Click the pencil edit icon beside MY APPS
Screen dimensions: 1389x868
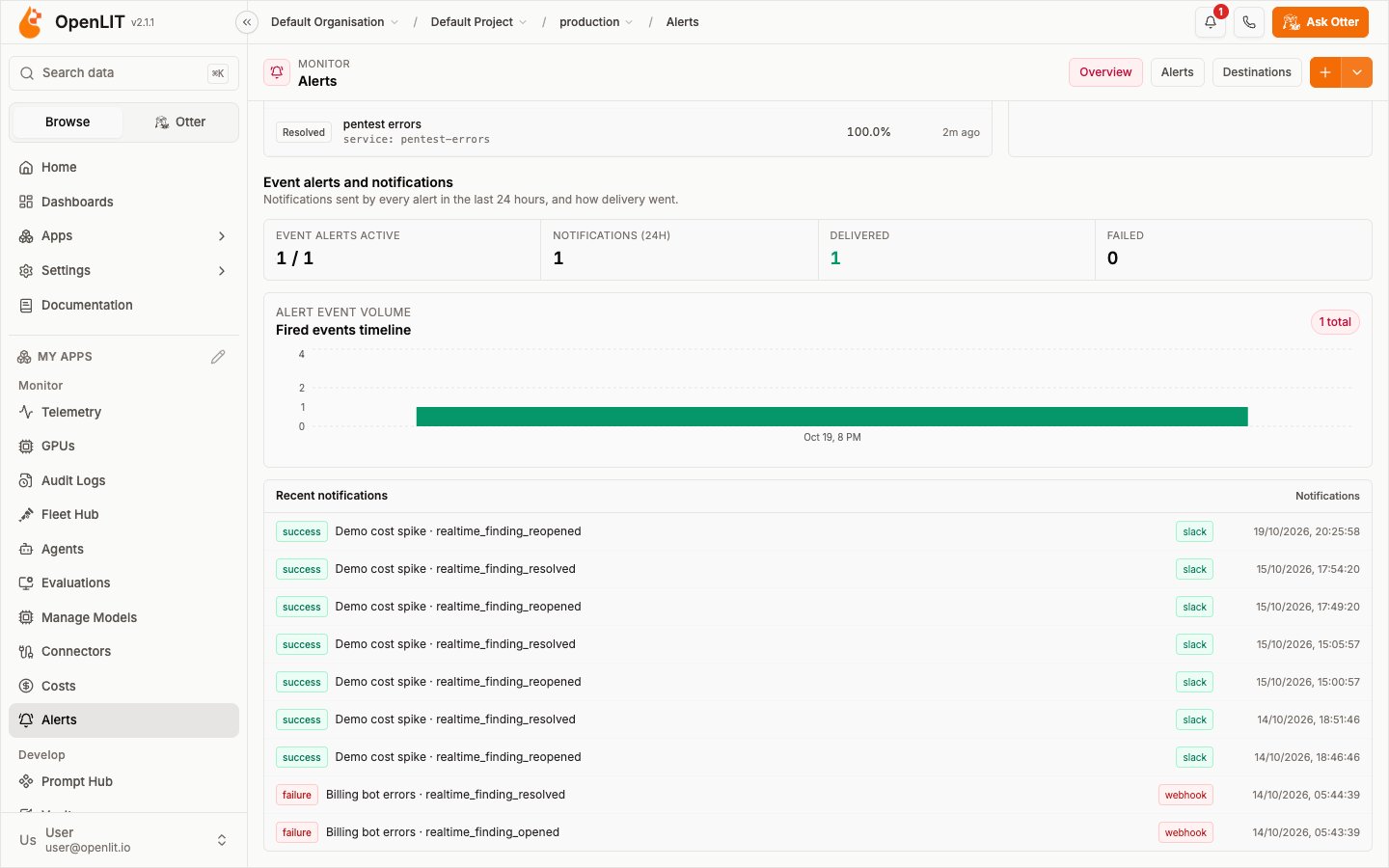click(218, 357)
